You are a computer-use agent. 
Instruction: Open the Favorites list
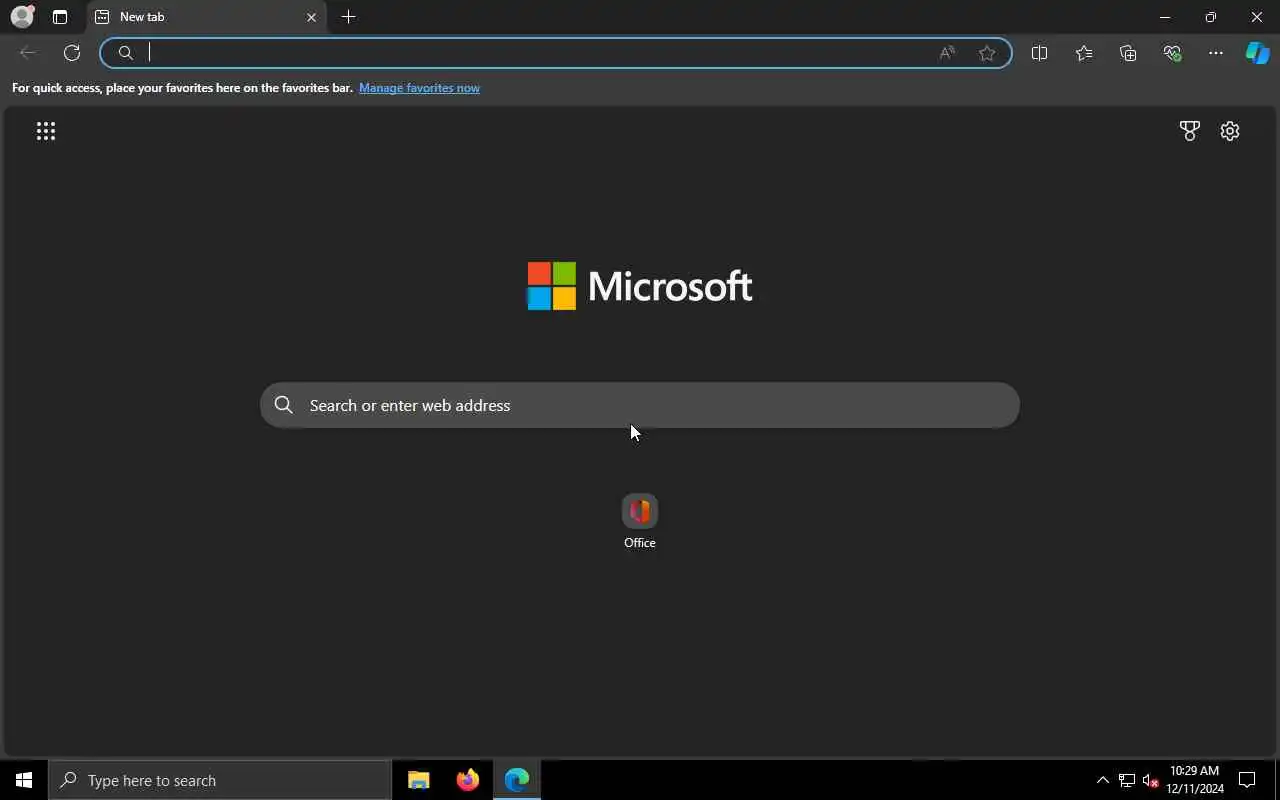[x=1084, y=53]
